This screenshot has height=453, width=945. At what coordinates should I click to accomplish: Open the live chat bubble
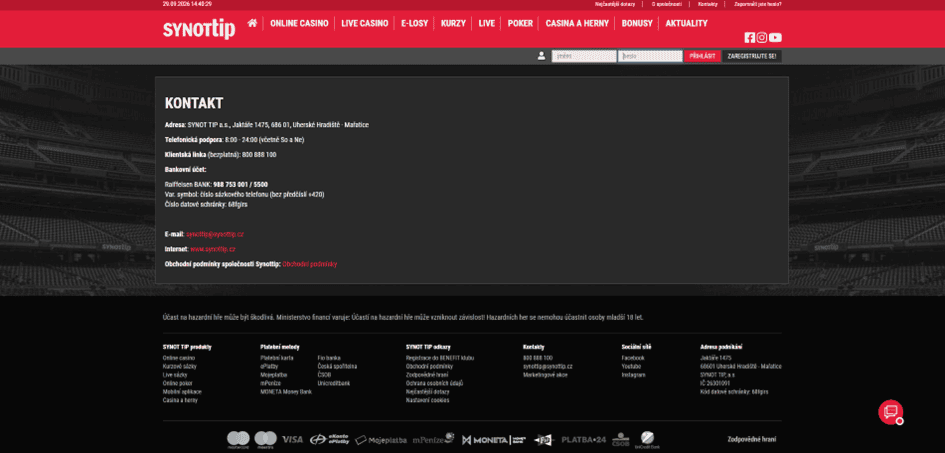pyautogui.click(x=890, y=412)
